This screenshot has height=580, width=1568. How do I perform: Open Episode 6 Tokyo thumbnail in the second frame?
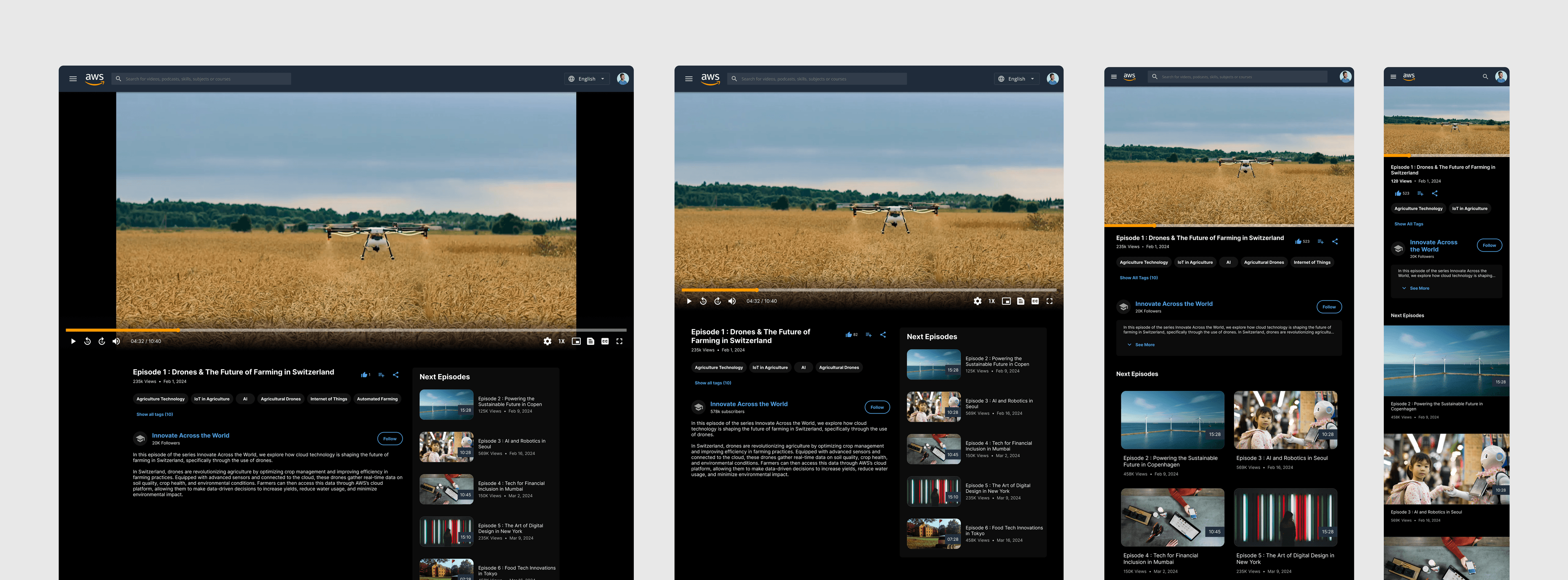point(934,534)
